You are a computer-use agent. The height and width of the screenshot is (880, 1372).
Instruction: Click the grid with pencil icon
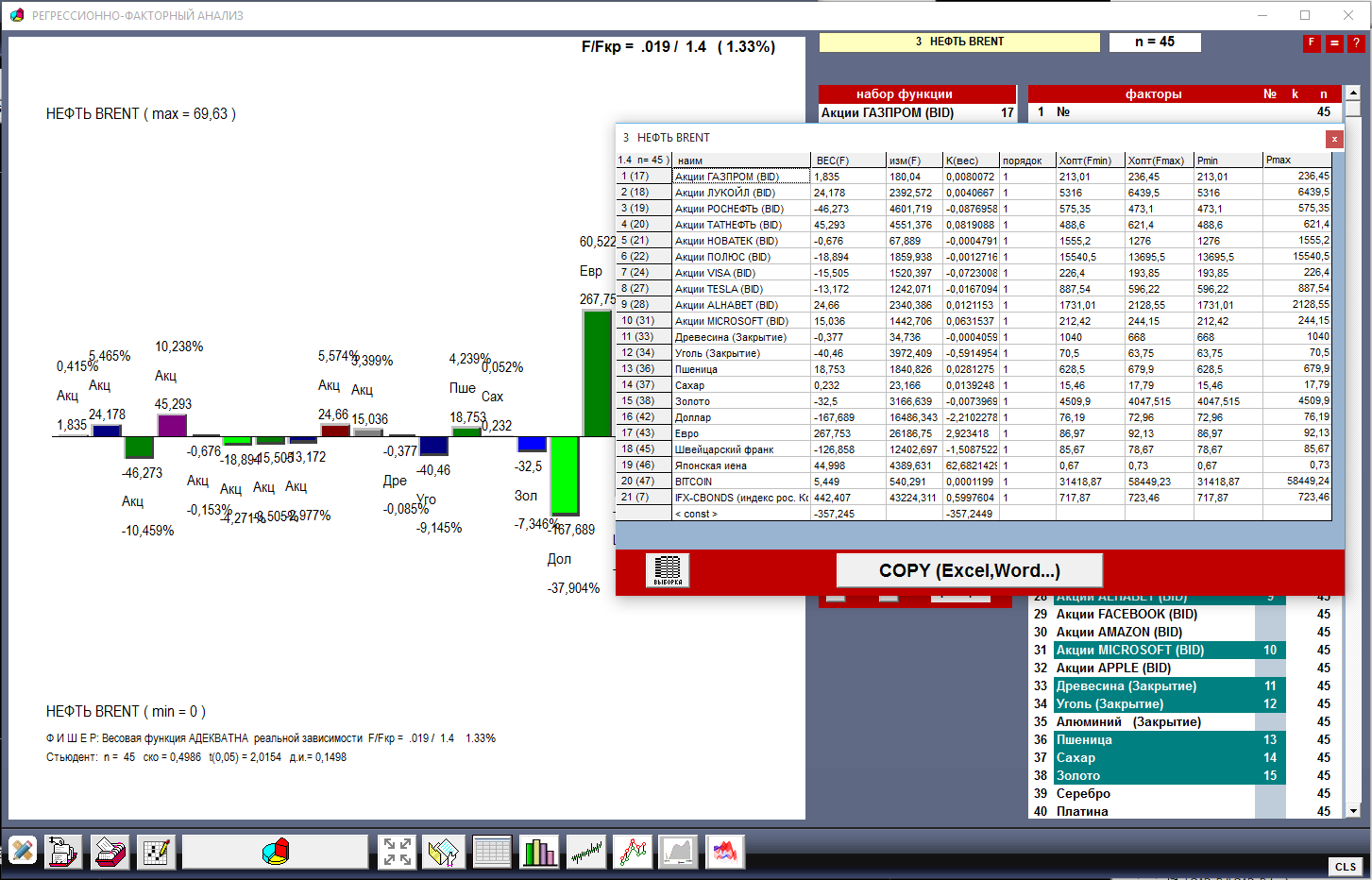coord(156,852)
